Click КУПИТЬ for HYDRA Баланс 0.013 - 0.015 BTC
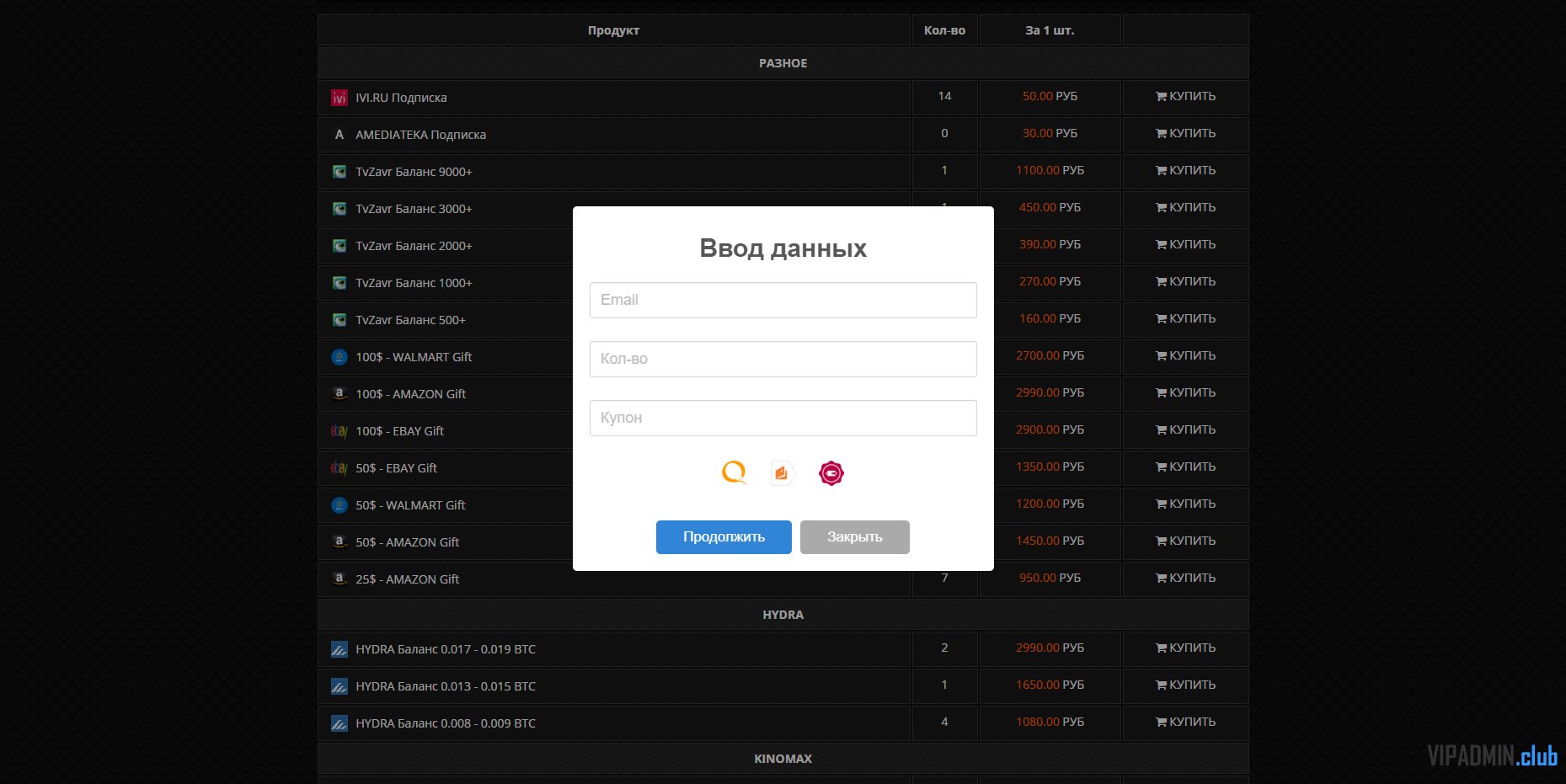 pyautogui.click(x=1185, y=685)
